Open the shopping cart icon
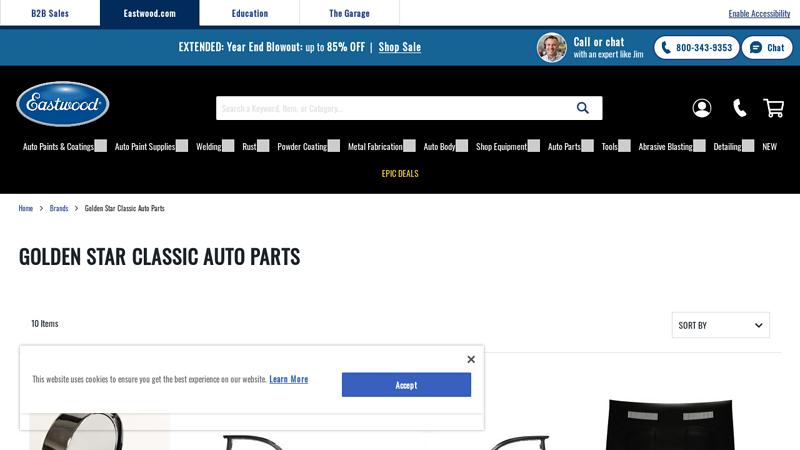Viewport: 800px width, 450px height. click(773, 108)
